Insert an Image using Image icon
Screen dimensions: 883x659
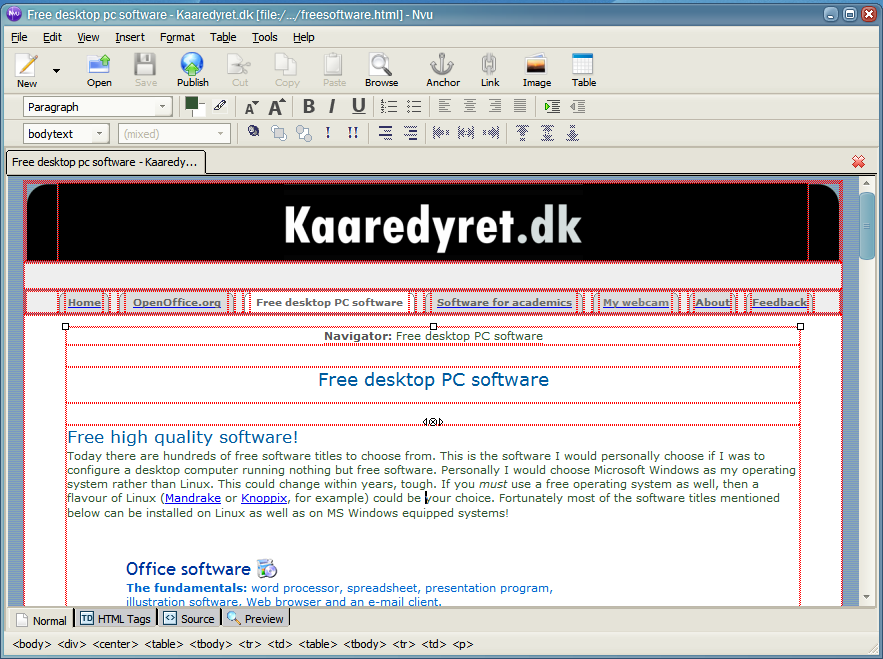pos(536,70)
